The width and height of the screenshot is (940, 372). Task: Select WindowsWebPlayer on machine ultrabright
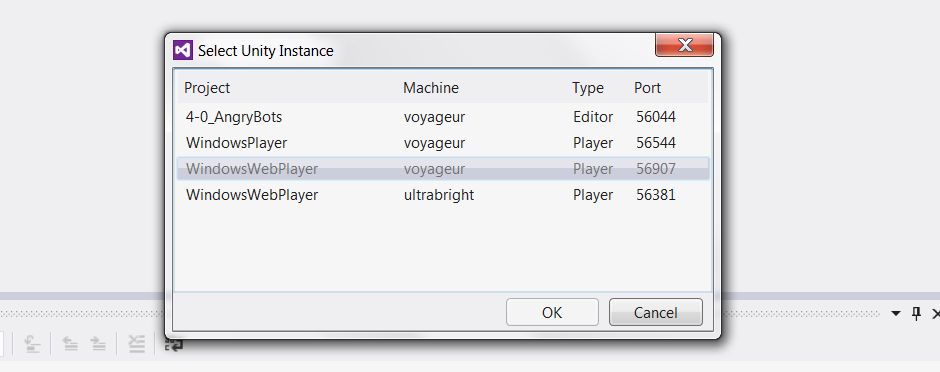coord(252,195)
